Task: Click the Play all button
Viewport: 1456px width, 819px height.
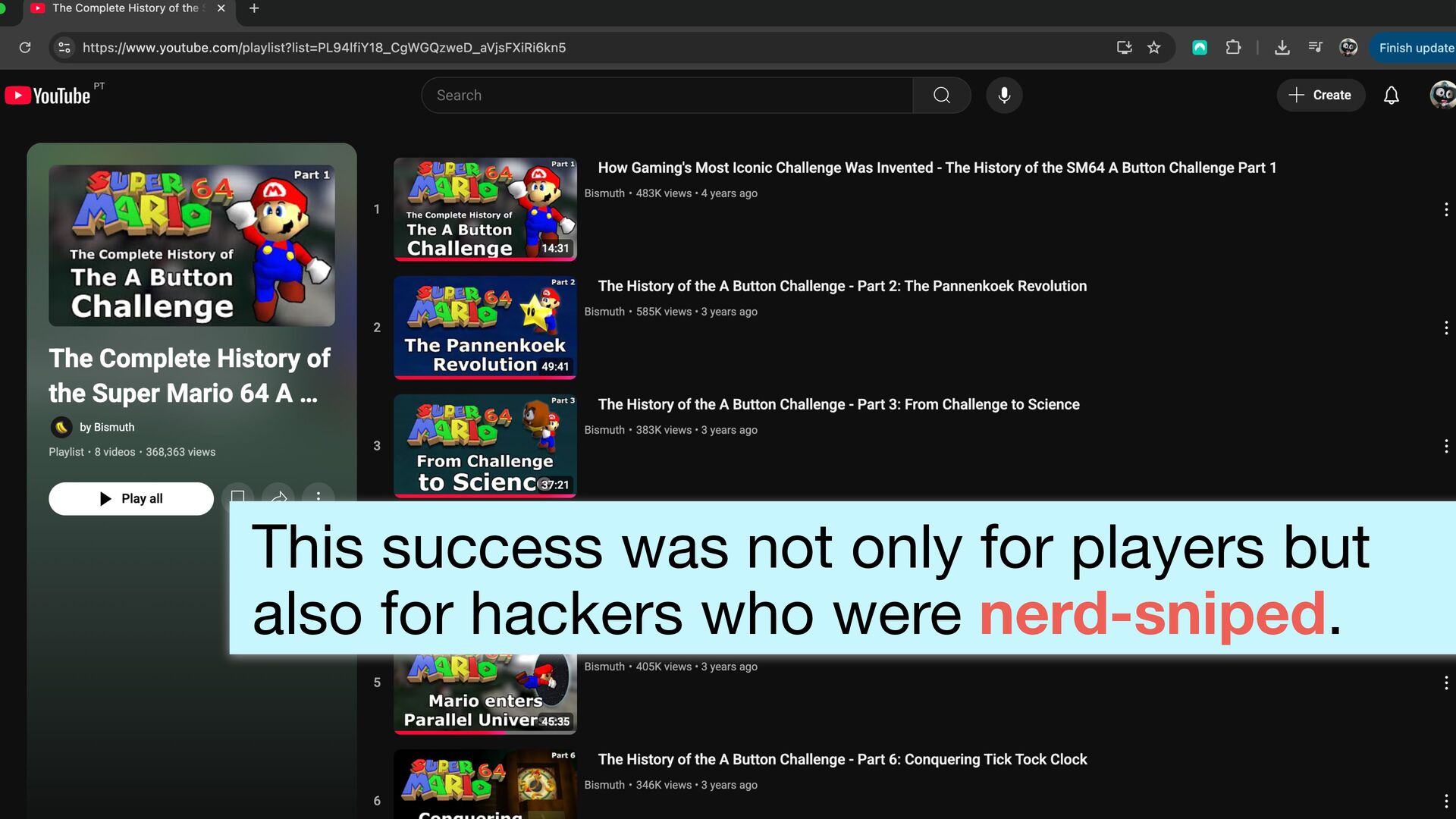Action: [131, 499]
